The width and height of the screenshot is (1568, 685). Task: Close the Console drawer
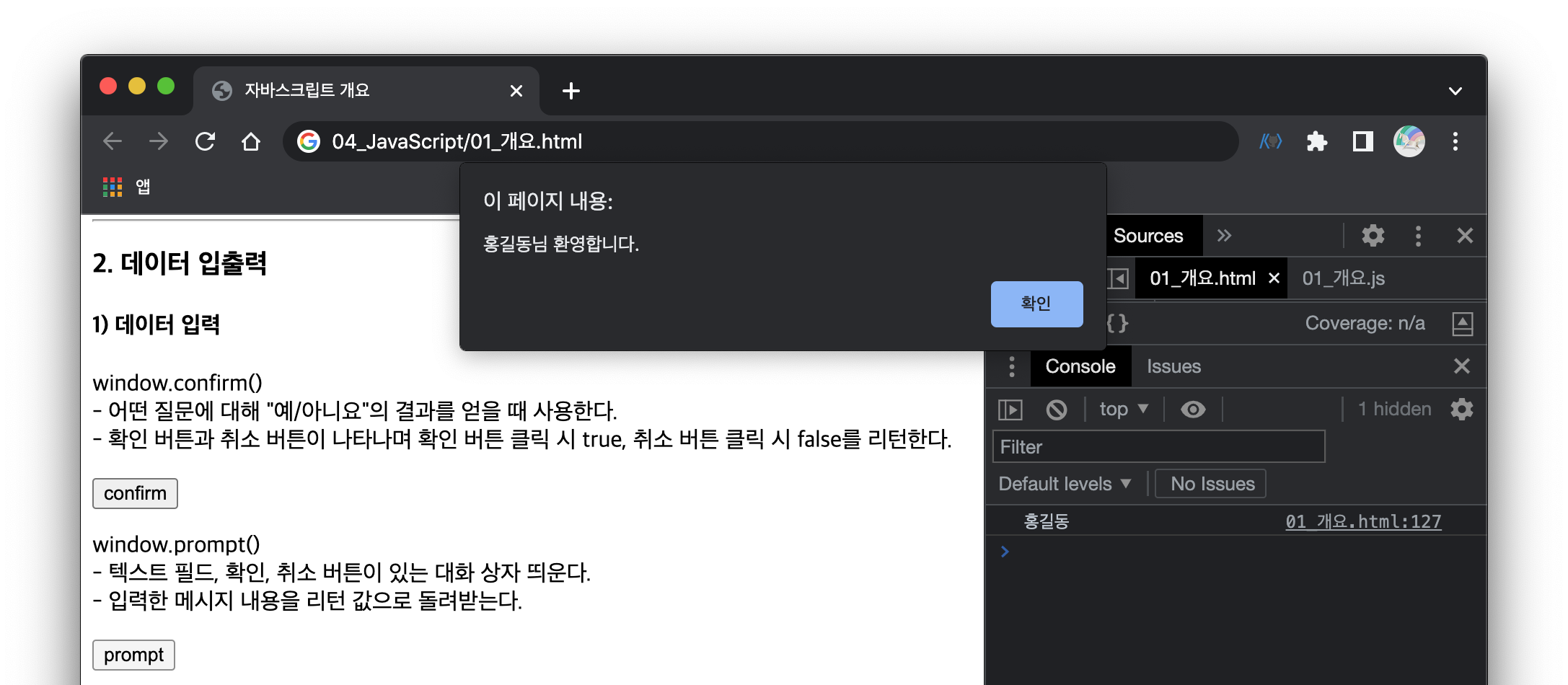[x=1462, y=366]
